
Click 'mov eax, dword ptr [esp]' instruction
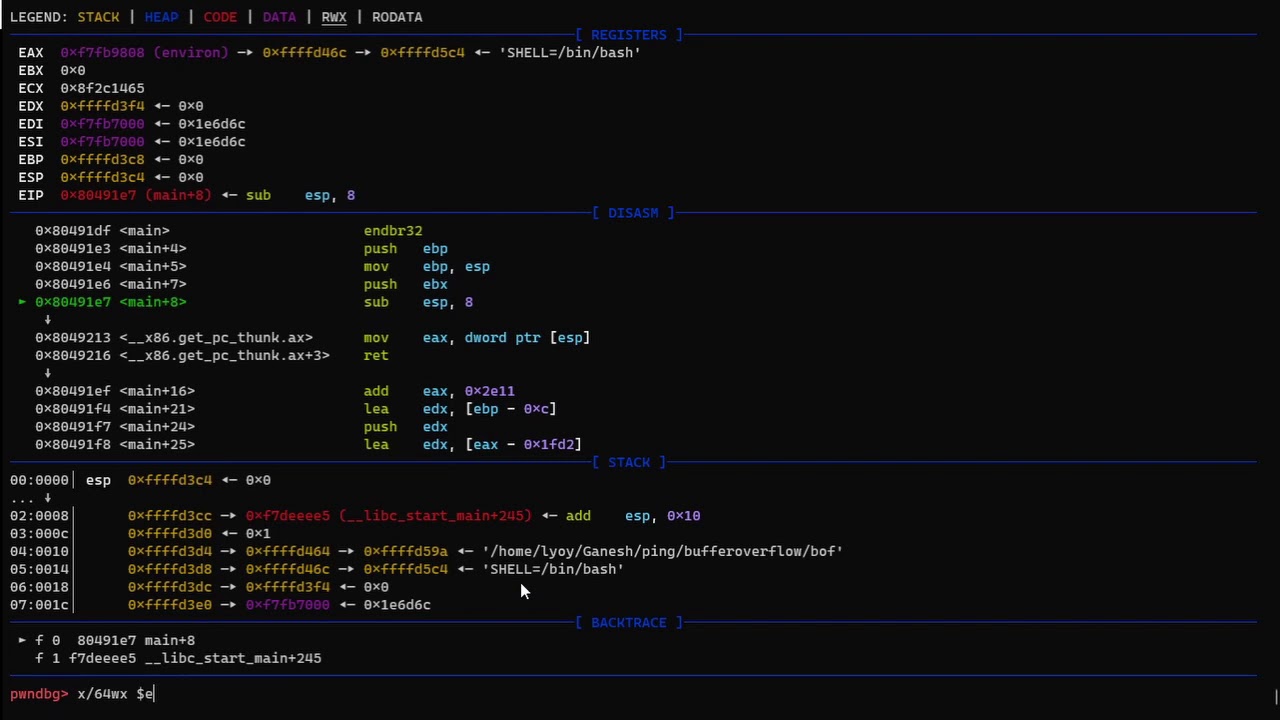tap(477, 338)
